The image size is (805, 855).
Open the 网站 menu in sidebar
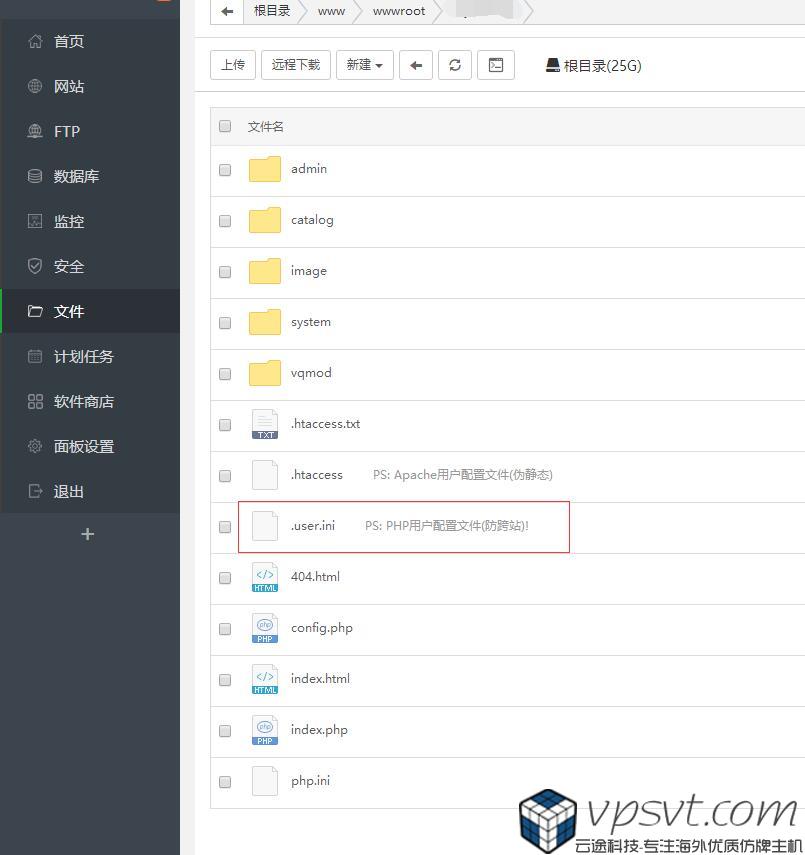pos(69,87)
